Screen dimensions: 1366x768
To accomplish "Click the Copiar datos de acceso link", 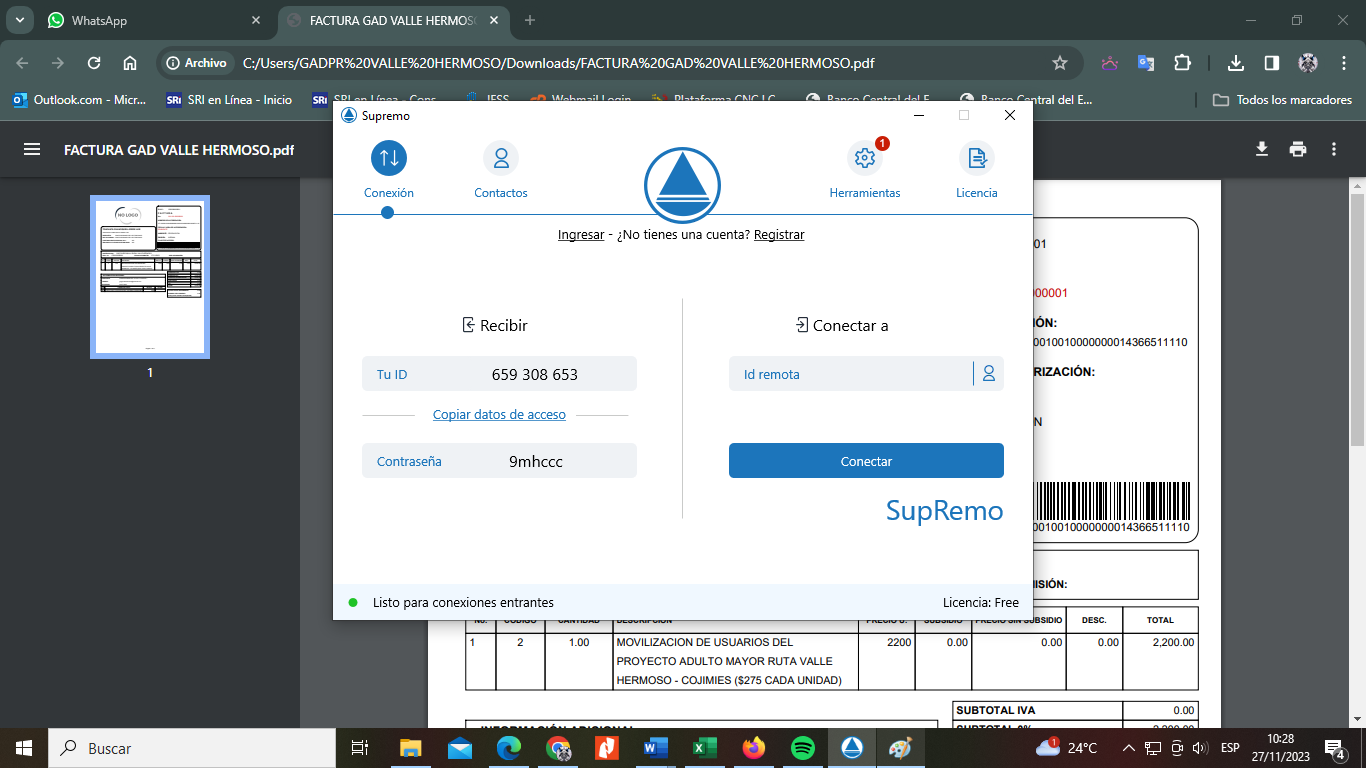I will pos(499,415).
